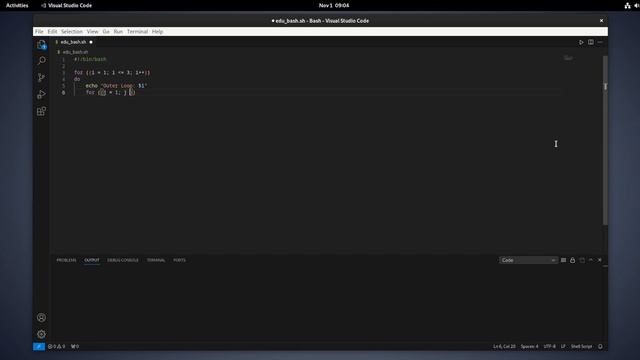Open Activities overview
Image resolution: width=640 pixels, height=360 pixels.
[x=17, y=5]
